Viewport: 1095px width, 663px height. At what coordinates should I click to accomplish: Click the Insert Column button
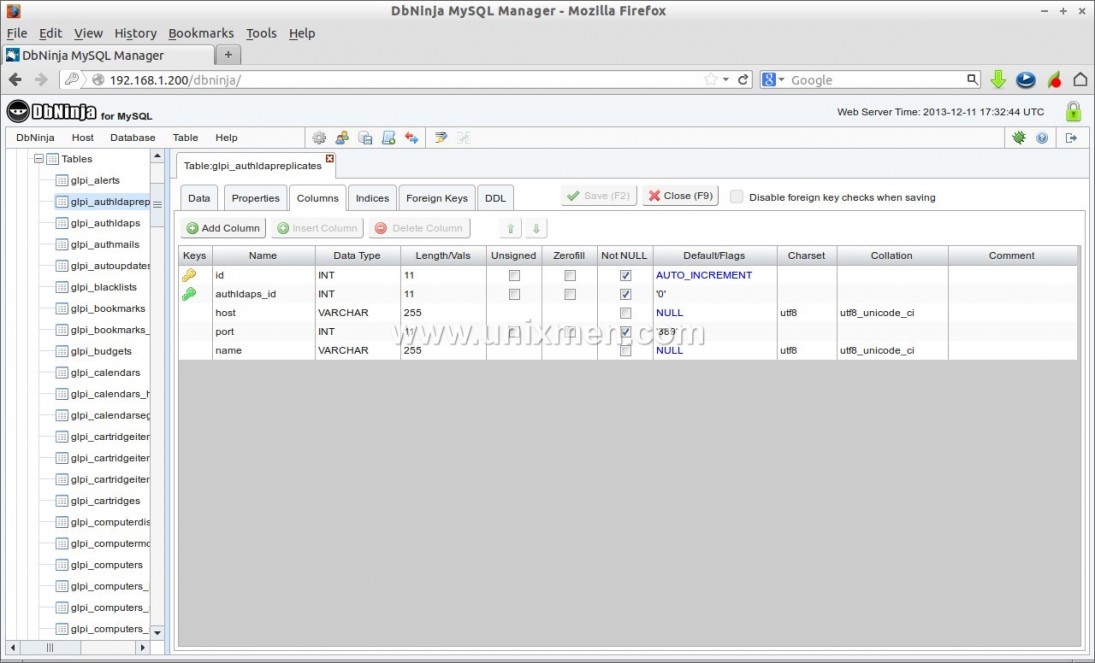click(x=318, y=228)
